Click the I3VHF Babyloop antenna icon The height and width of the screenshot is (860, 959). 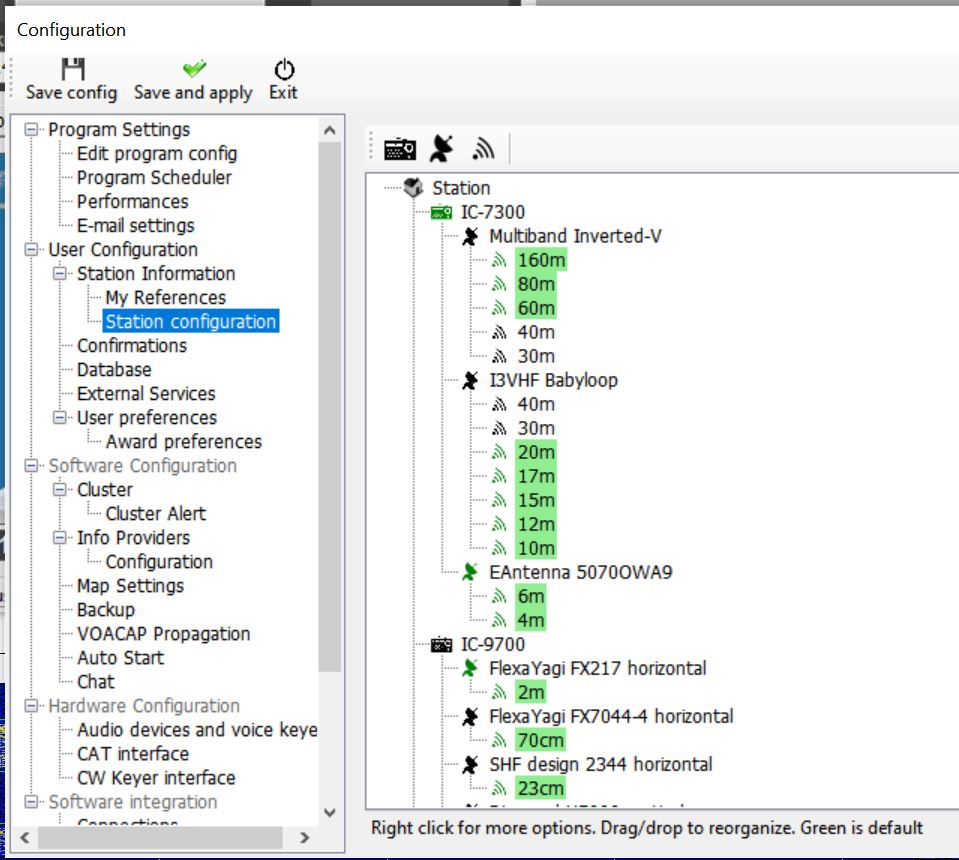(470, 380)
